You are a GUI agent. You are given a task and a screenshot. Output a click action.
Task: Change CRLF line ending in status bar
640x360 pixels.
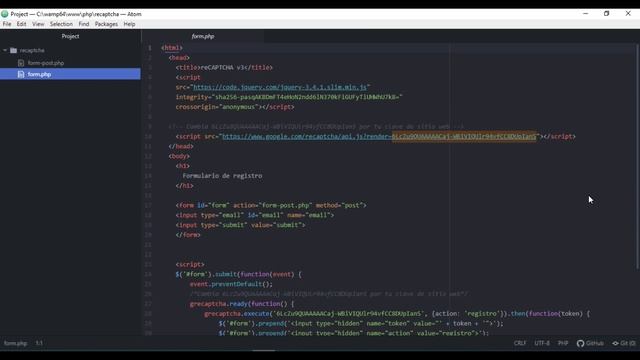[520, 343]
